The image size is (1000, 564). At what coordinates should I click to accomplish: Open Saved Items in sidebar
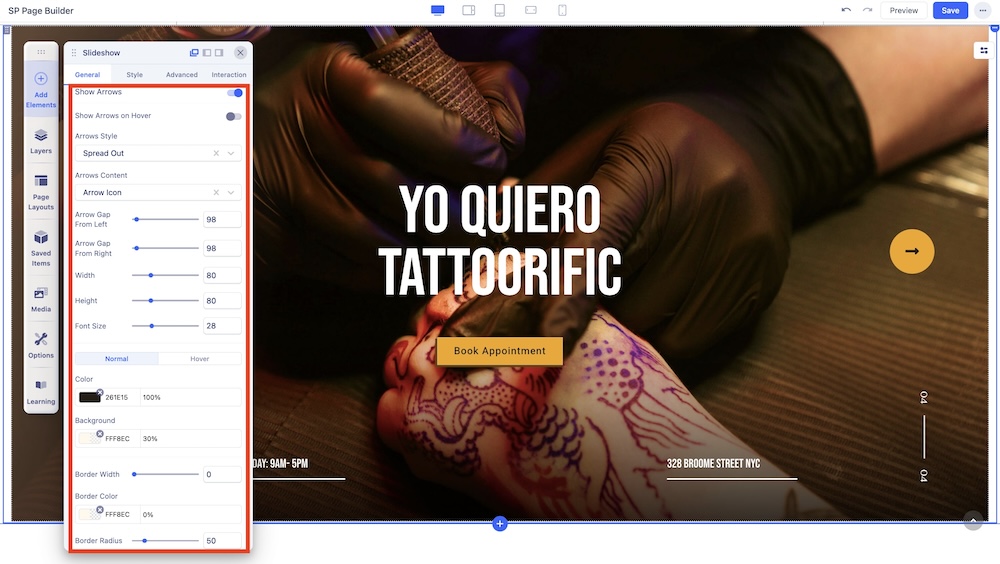click(41, 248)
